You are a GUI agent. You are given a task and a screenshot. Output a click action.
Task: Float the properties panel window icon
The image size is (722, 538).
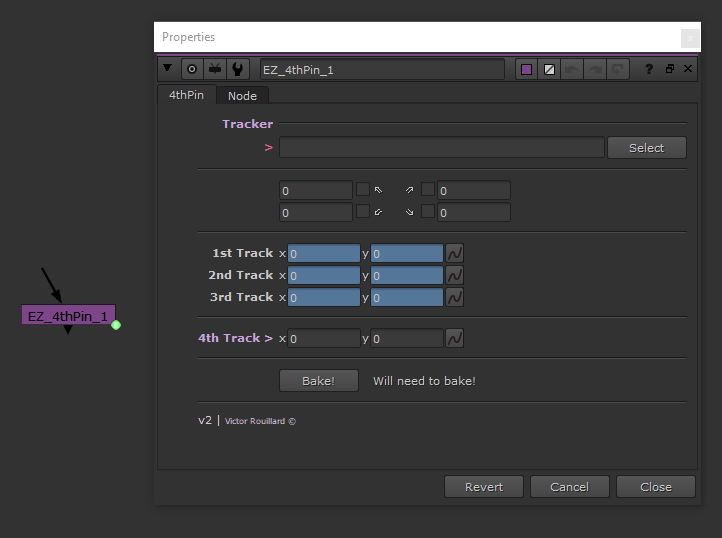669,69
